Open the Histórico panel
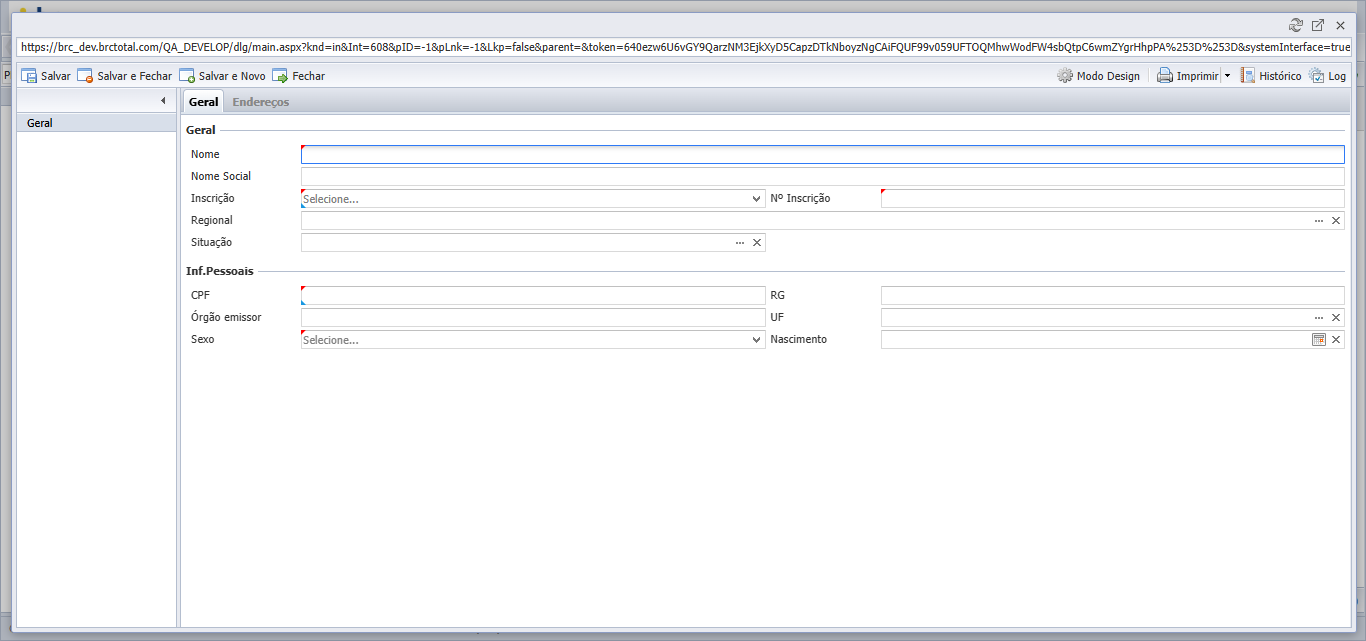The image size is (1366, 641). point(1271,76)
